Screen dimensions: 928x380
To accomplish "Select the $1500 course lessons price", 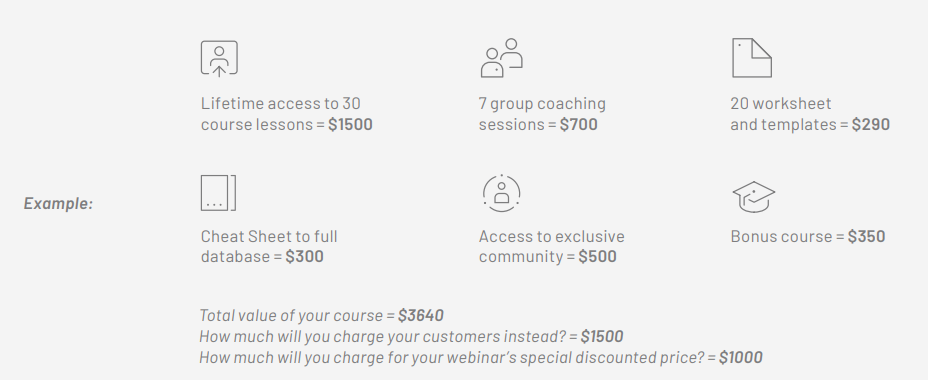I will [350, 125].
